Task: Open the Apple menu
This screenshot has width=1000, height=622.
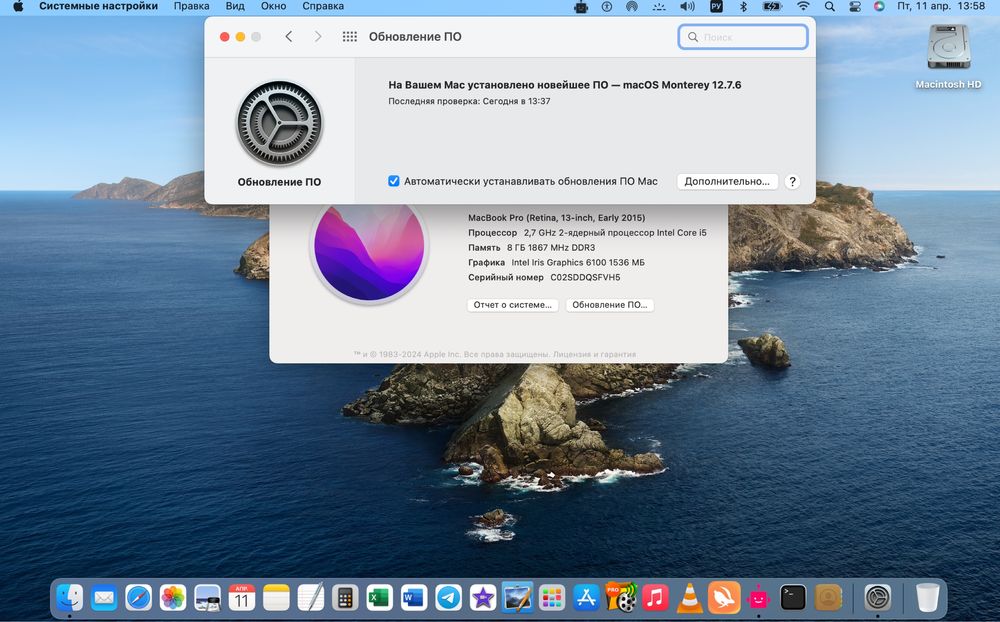Action: (x=18, y=6)
